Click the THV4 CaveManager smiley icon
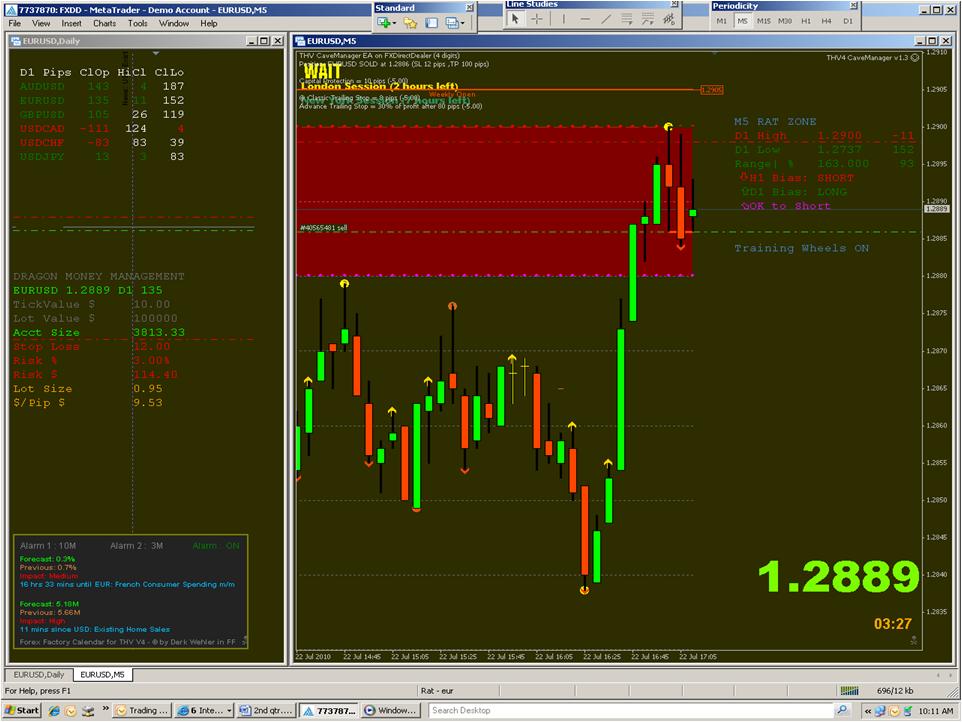The width and height of the screenshot is (962, 722). [915, 58]
